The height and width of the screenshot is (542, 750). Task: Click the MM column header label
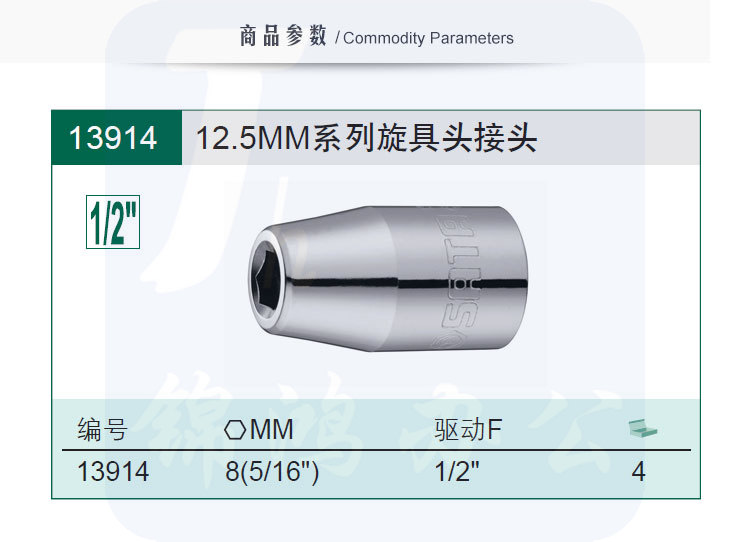(x=272, y=430)
